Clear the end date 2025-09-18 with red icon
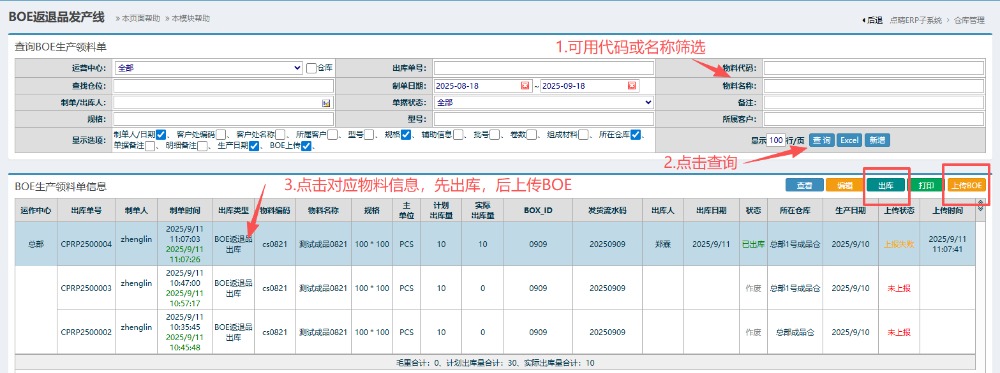 click(x=632, y=85)
